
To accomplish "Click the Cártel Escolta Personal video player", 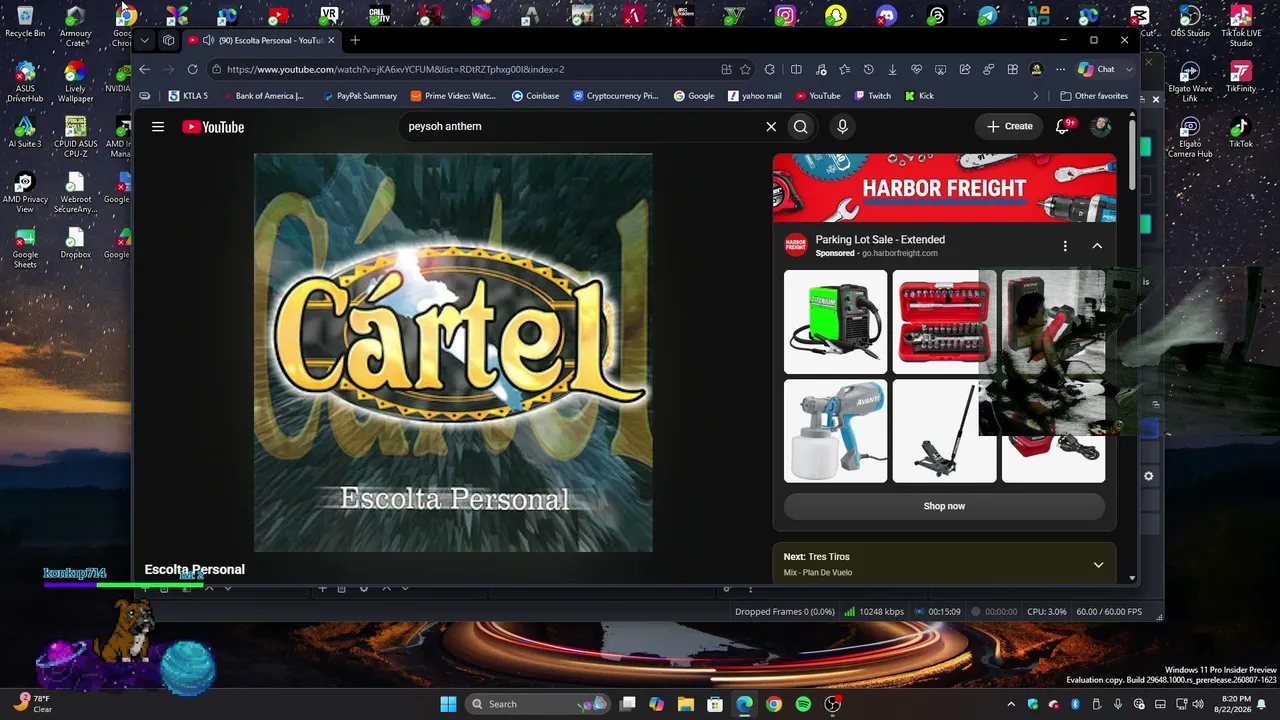I will tap(453, 352).
